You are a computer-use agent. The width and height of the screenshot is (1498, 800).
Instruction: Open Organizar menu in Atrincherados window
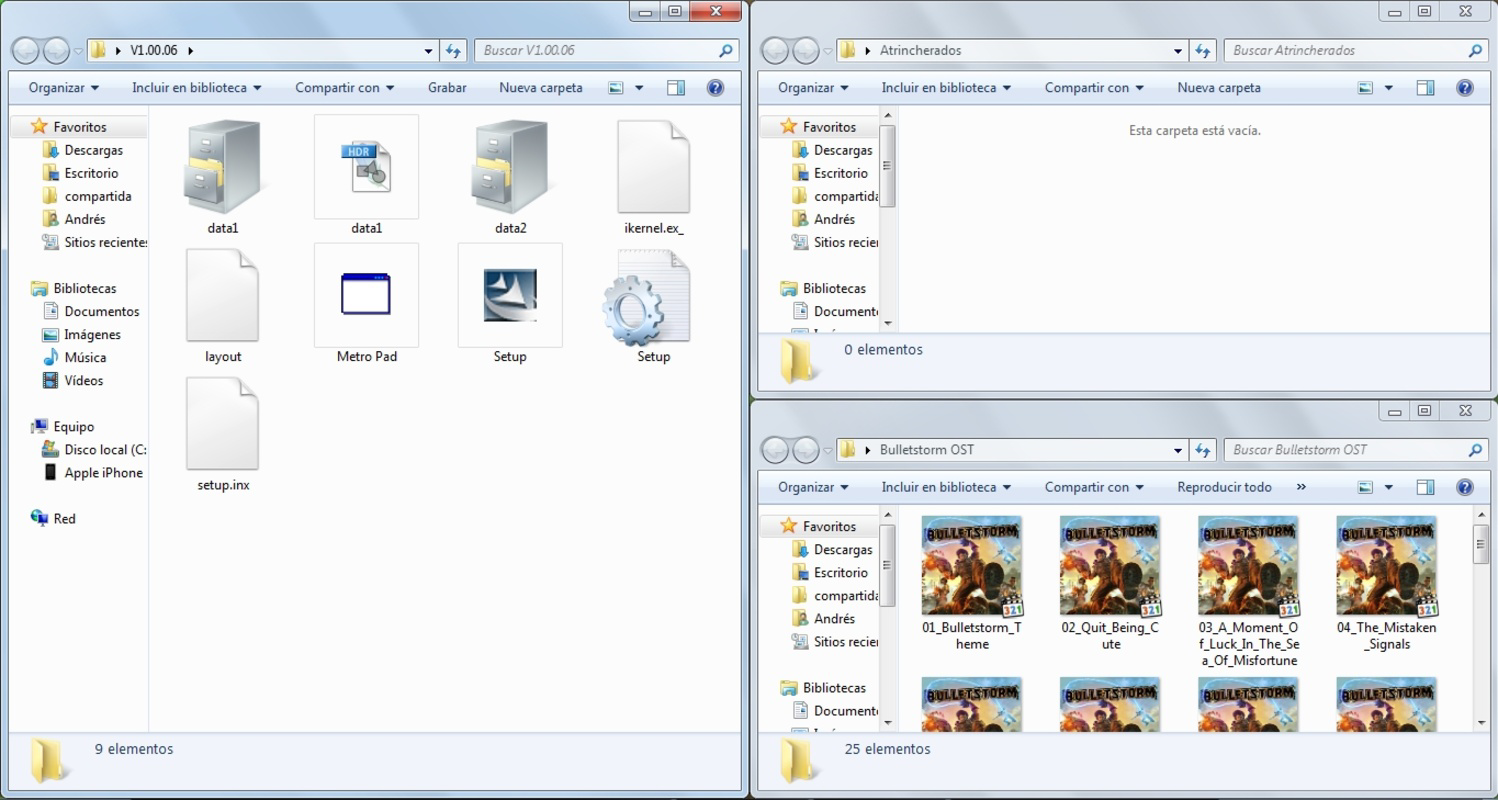click(x=813, y=88)
